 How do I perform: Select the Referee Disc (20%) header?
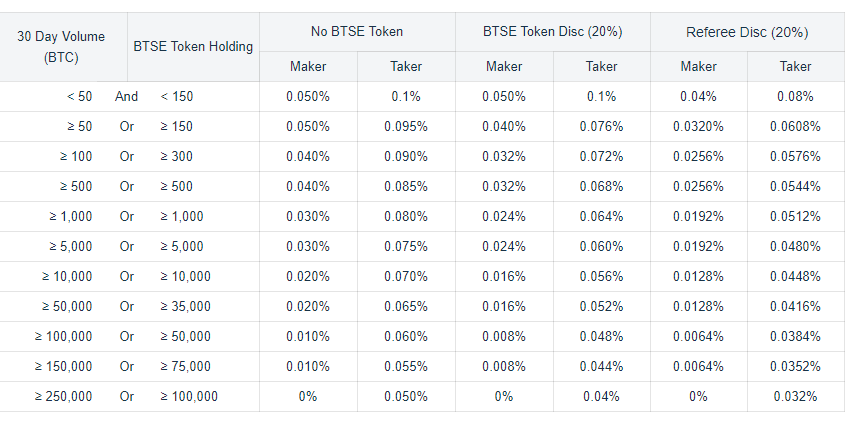coord(747,32)
